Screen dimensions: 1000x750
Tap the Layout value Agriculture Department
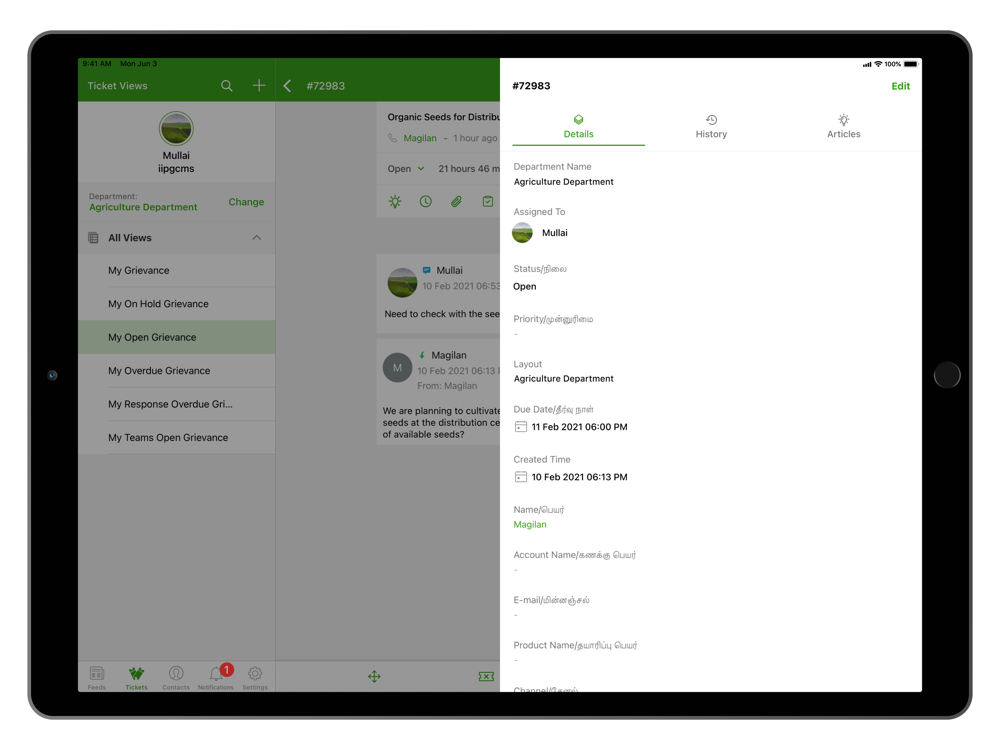564,378
